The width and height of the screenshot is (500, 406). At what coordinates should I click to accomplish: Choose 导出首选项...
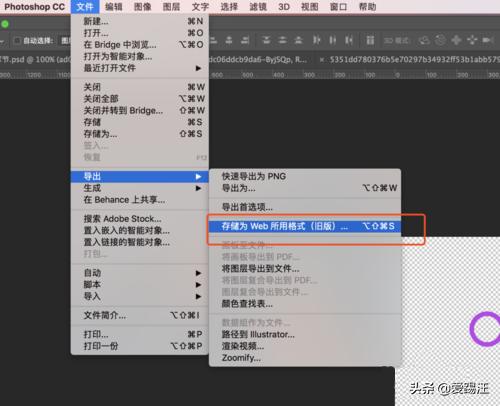[305, 207]
